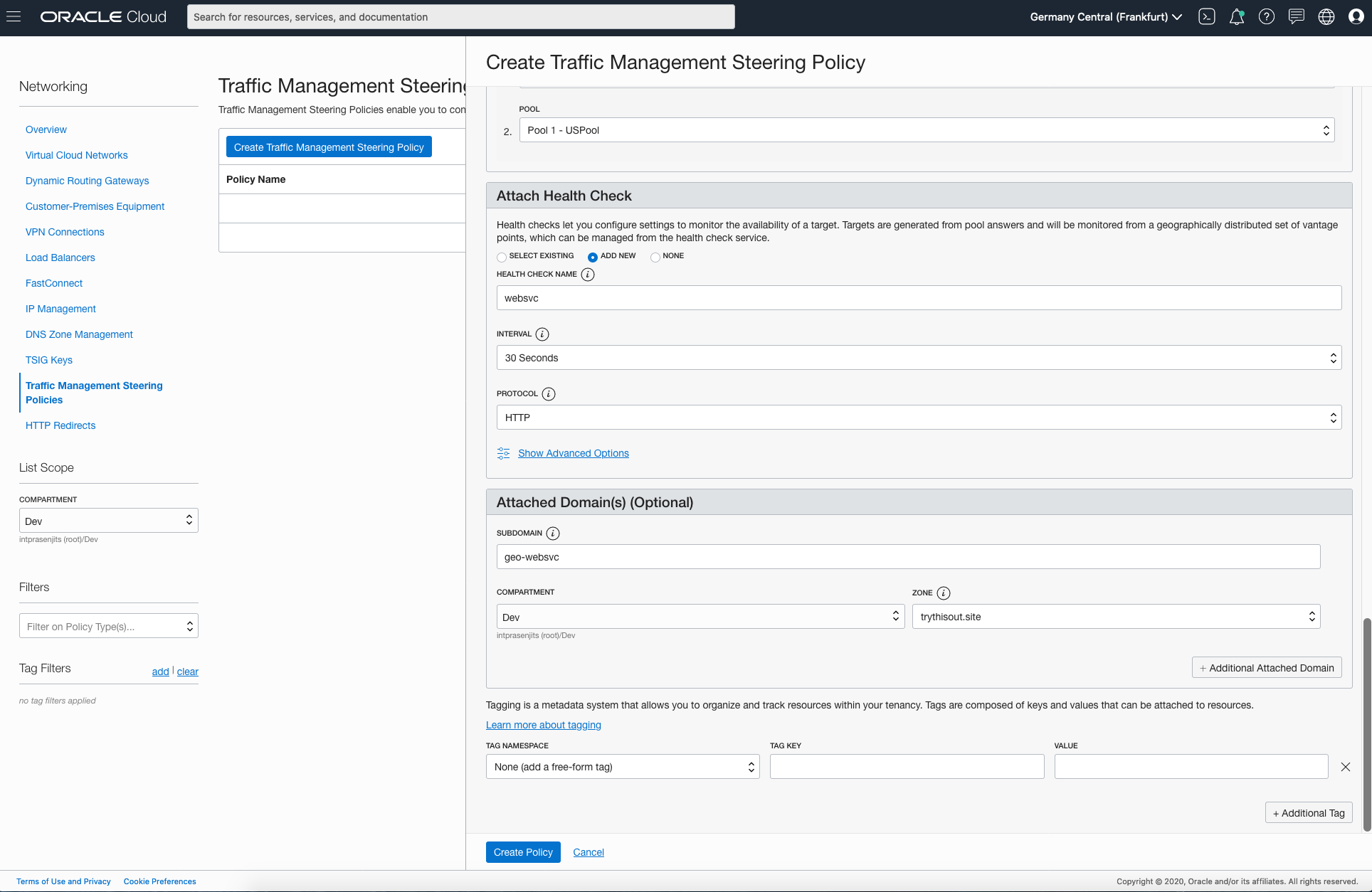Go to DNS Zone Management page
The image size is (1372, 892).
point(79,334)
